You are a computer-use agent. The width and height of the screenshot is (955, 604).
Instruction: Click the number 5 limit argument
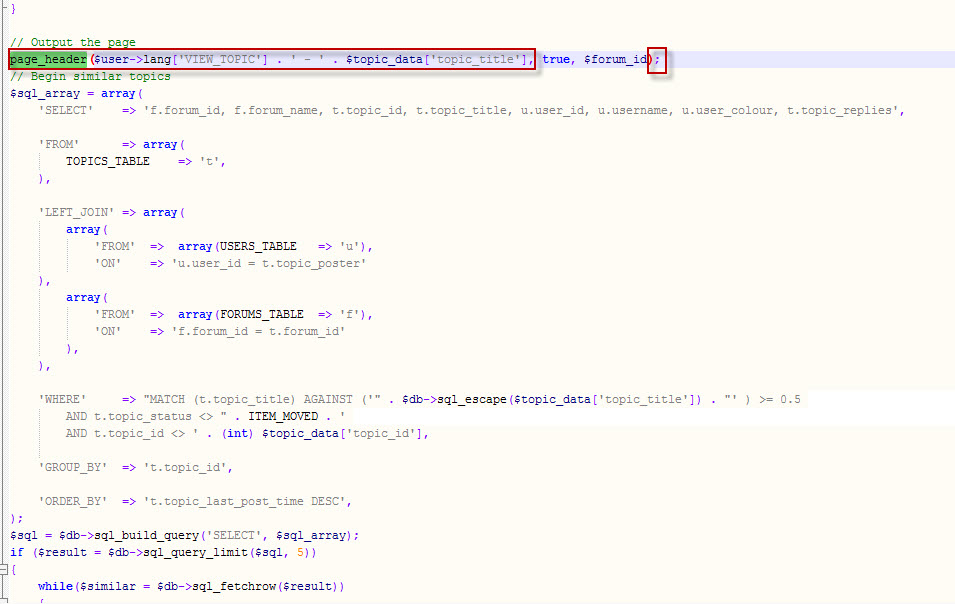coord(300,552)
